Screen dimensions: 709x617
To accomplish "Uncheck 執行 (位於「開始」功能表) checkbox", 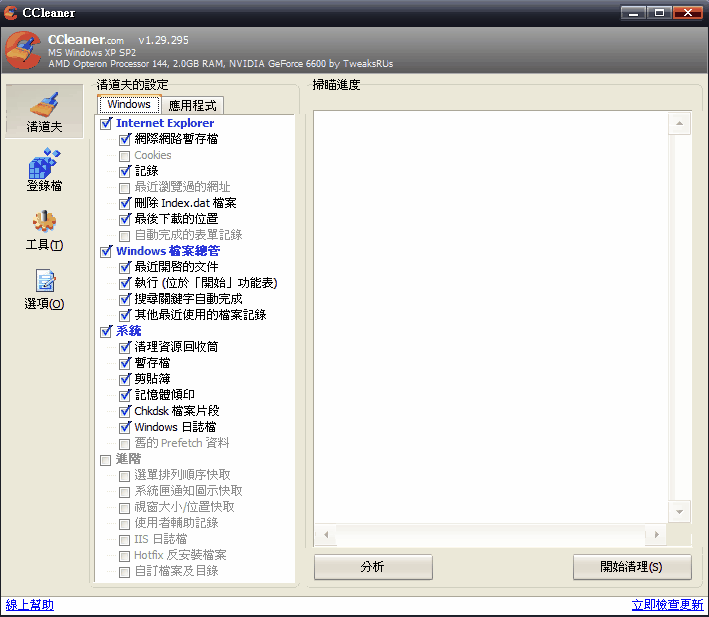I will pos(125,283).
